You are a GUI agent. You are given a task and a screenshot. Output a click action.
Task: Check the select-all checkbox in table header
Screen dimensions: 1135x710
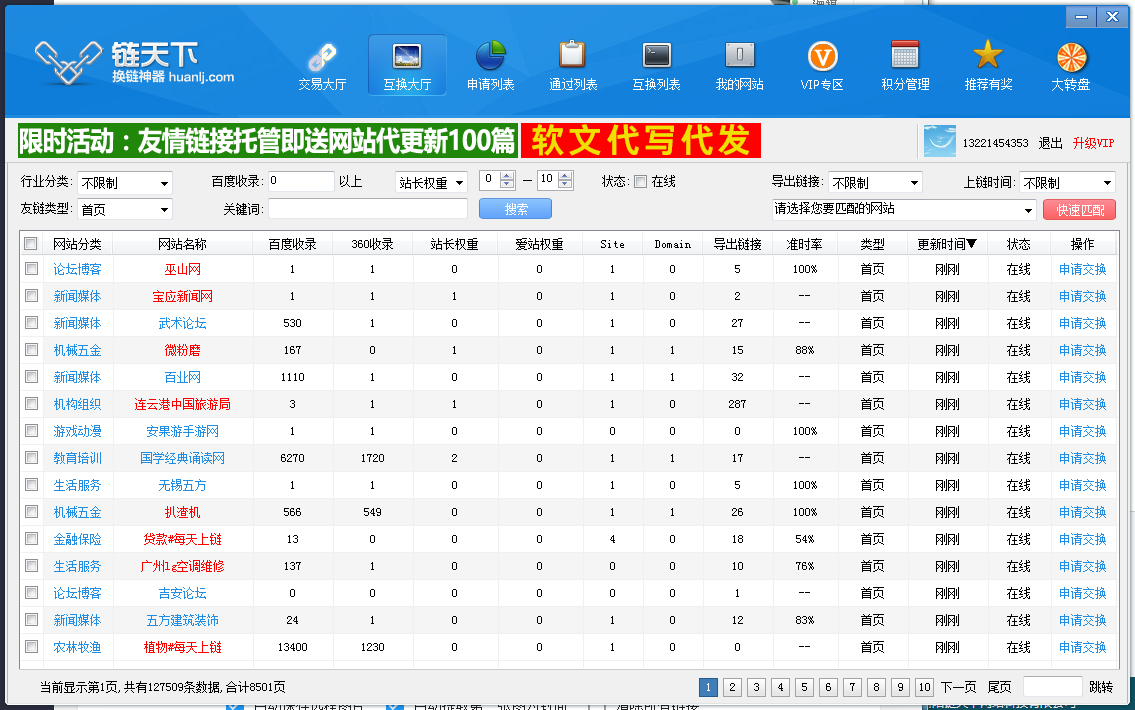point(31,244)
